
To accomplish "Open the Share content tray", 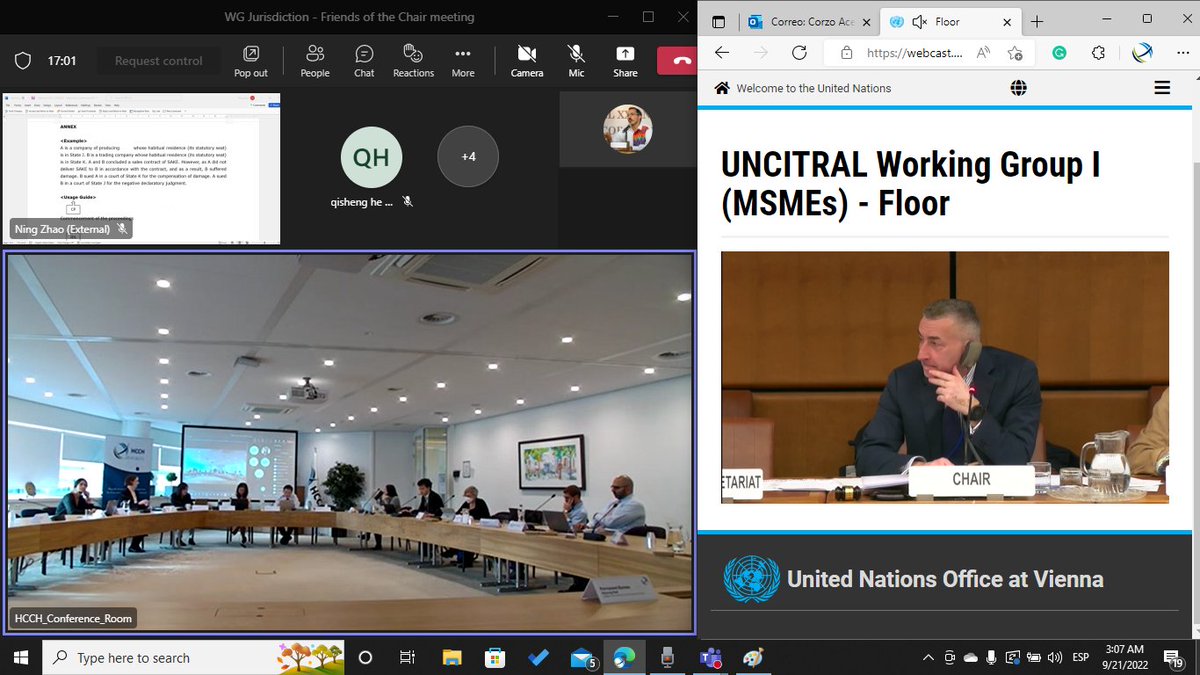I will 624,60.
